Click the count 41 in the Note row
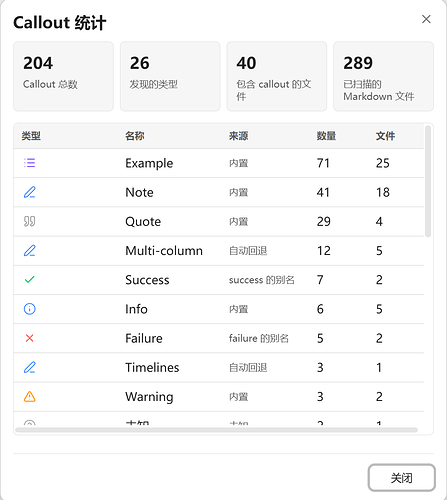The width and height of the screenshot is (447, 500). click(323, 192)
